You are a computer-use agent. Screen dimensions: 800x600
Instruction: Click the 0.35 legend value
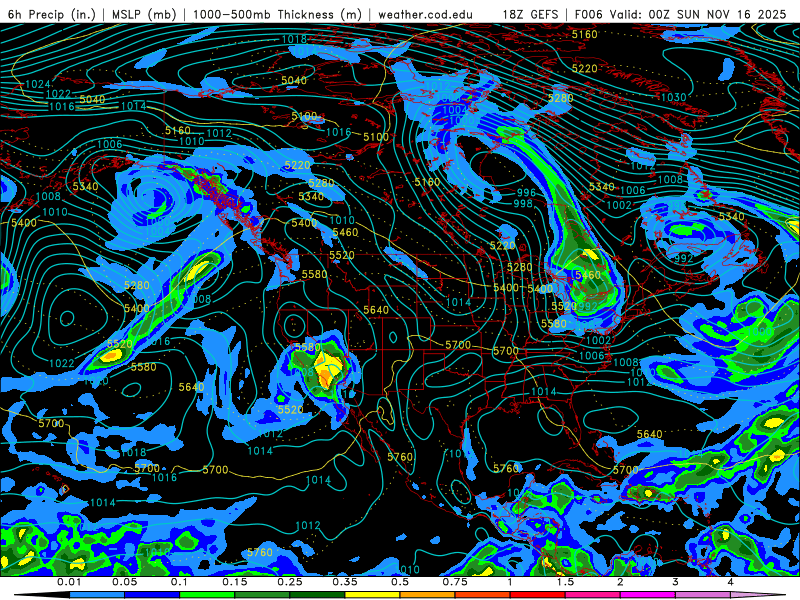(x=345, y=582)
